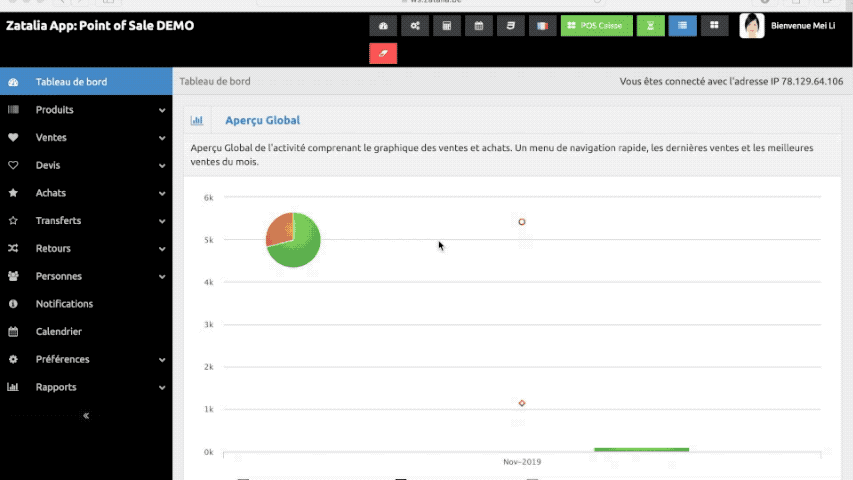
Task: Click the Tableau de bord breadcrumb link
Action: coord(215,81)
